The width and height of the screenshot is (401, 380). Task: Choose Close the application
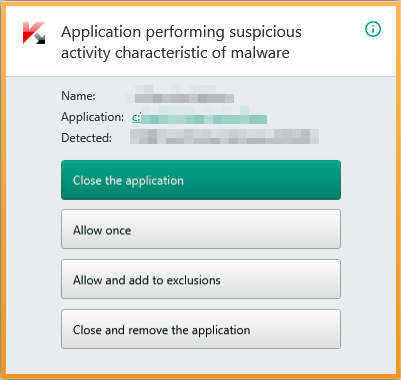[x=201, y=180]
